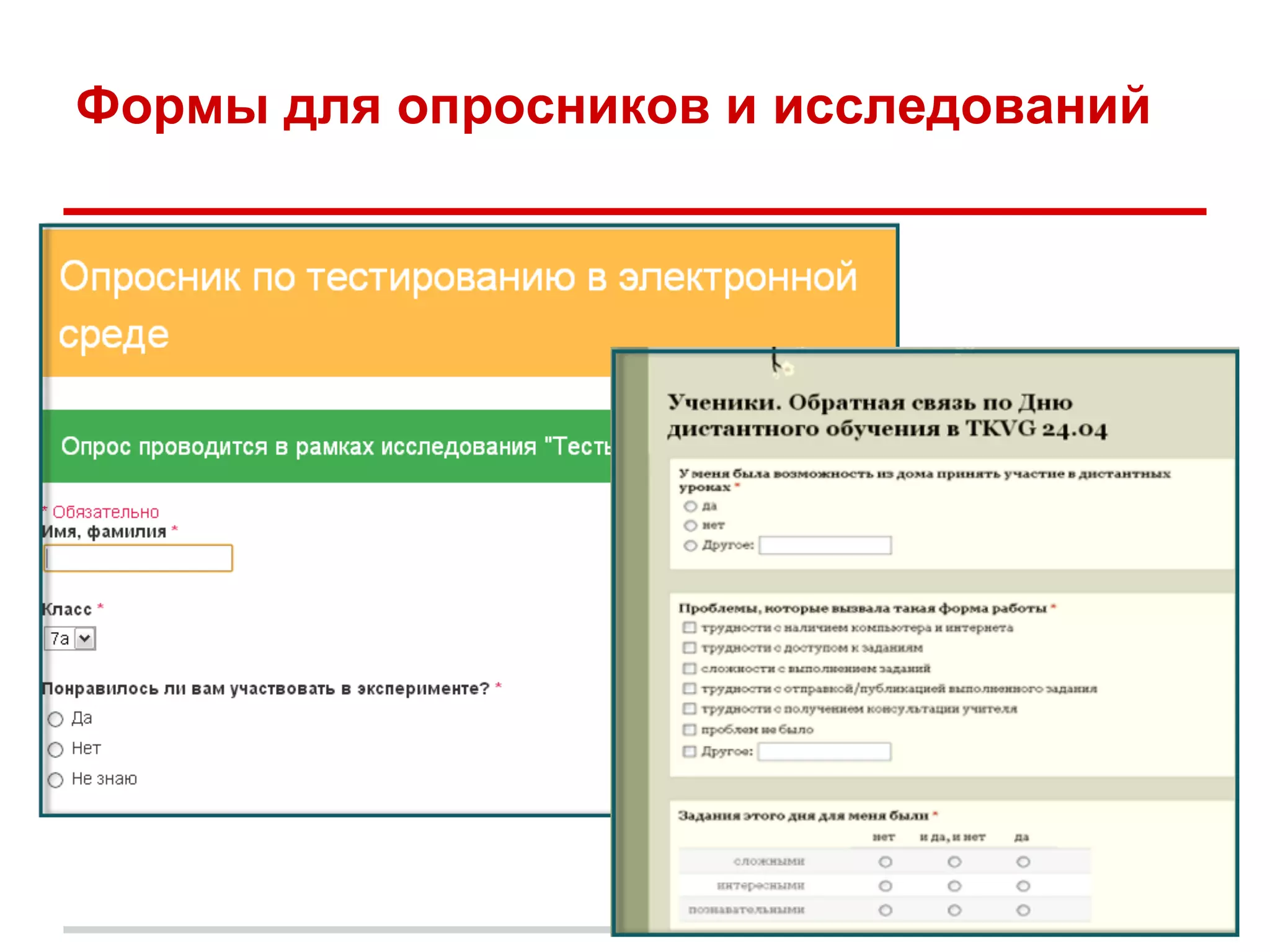Click the 'Другое' text field beside radio option

coord(825,545)
